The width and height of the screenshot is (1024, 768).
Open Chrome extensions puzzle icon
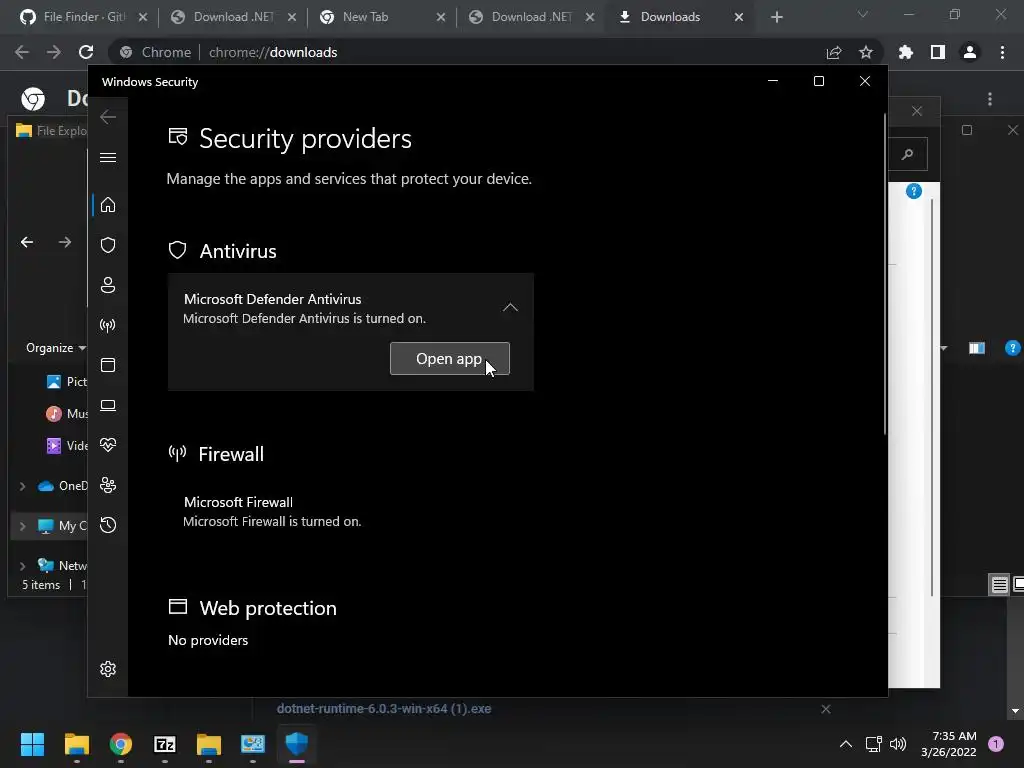(x=905, y=52)
